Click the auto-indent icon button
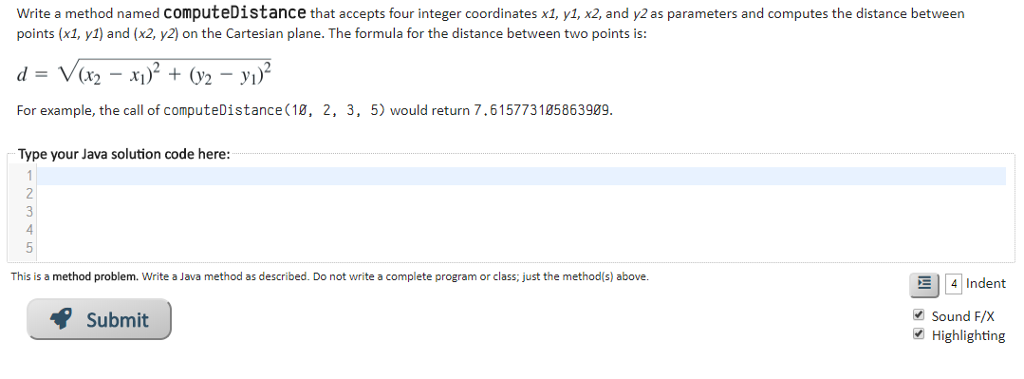This screenshot has width=1024, height=379. (x=924, y=284)
